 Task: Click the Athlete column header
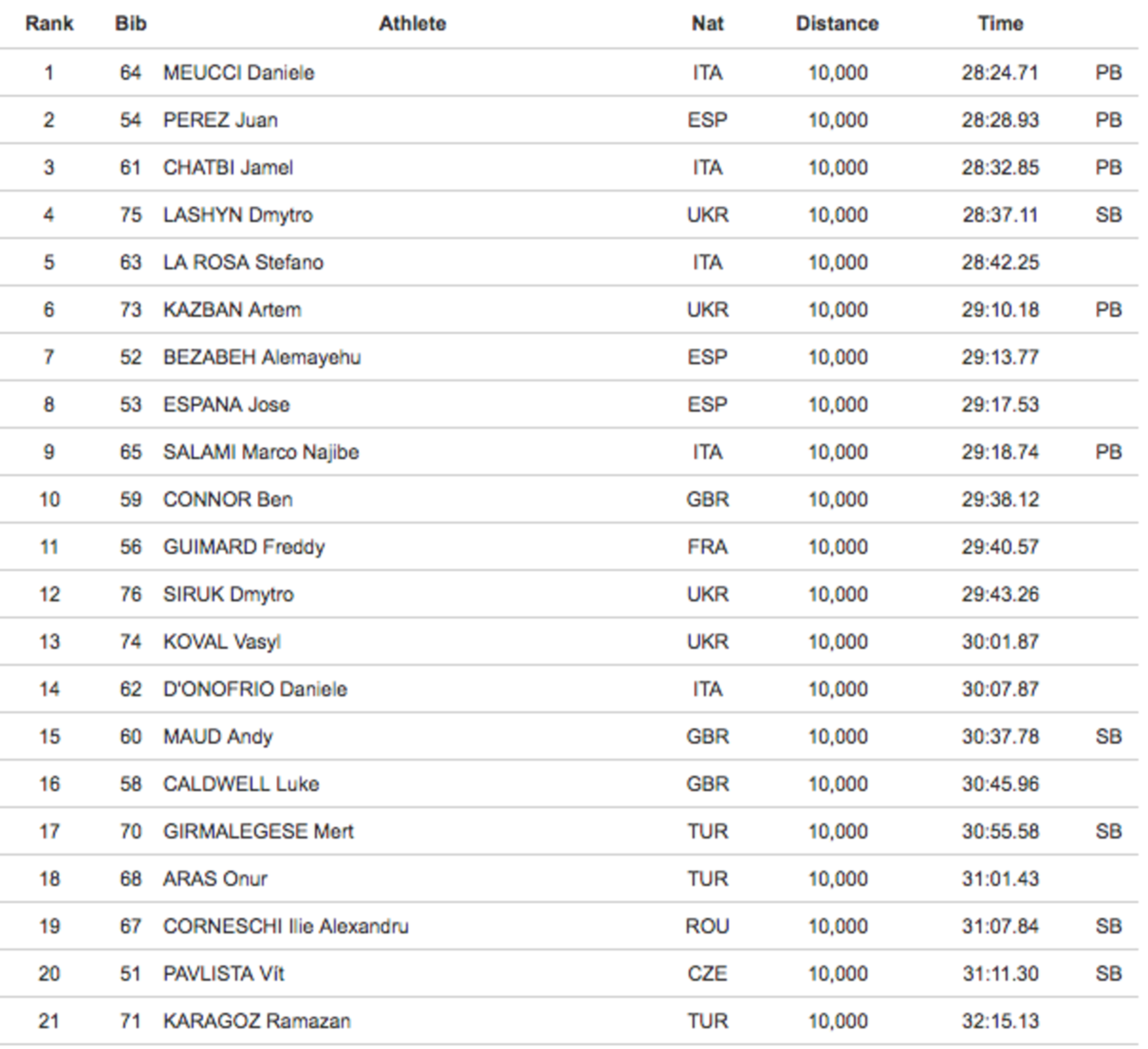pos(413,24)
